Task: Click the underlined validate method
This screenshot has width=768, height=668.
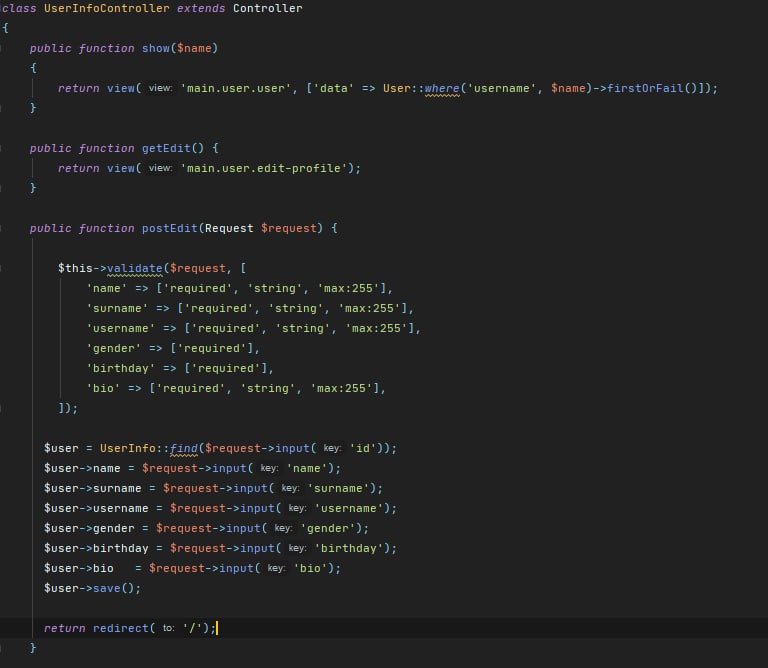Action: click(x=134, y=268)
